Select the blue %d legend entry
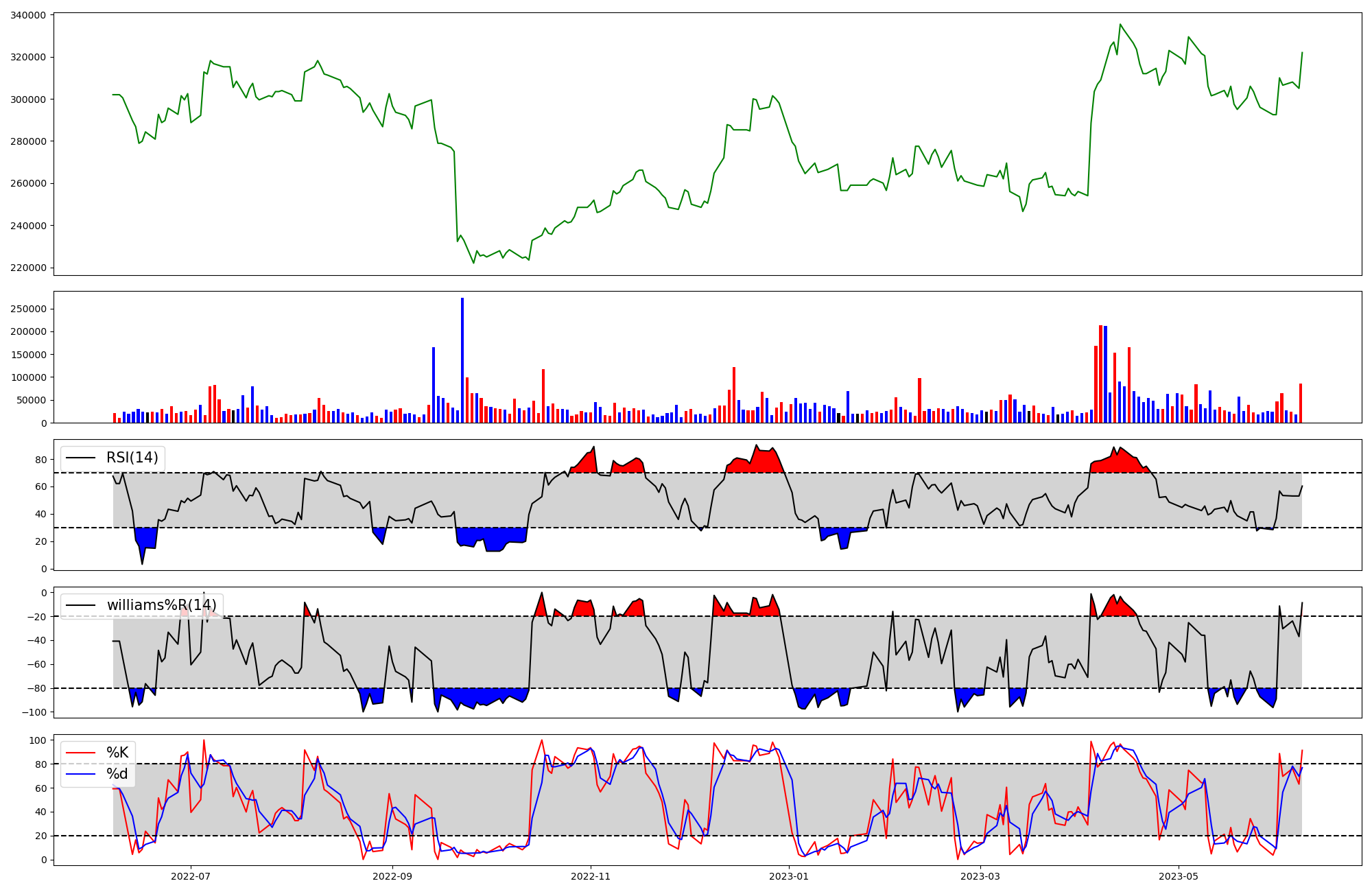The width and height of the screenshot is (1372, 892). point(117,775)
